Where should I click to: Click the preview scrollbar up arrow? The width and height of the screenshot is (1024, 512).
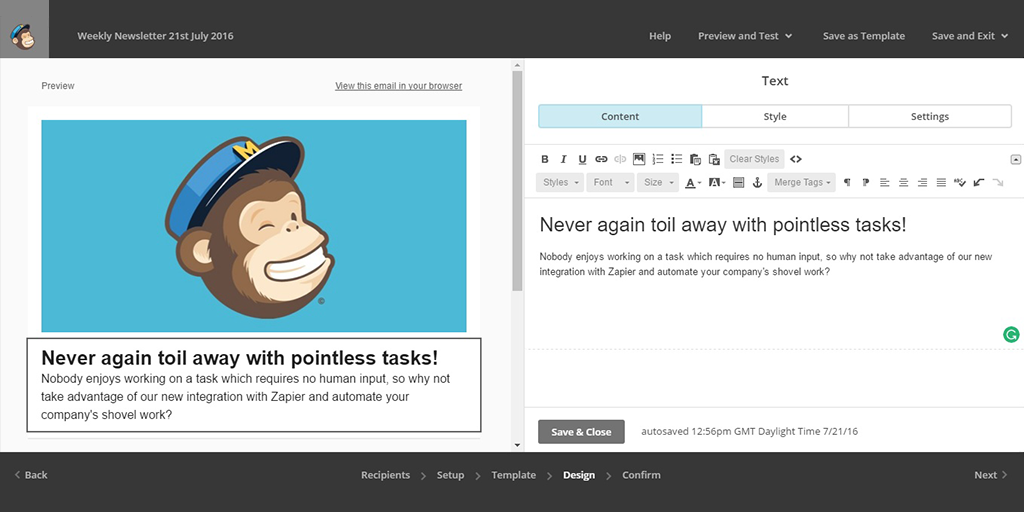(x=517, y=65)
